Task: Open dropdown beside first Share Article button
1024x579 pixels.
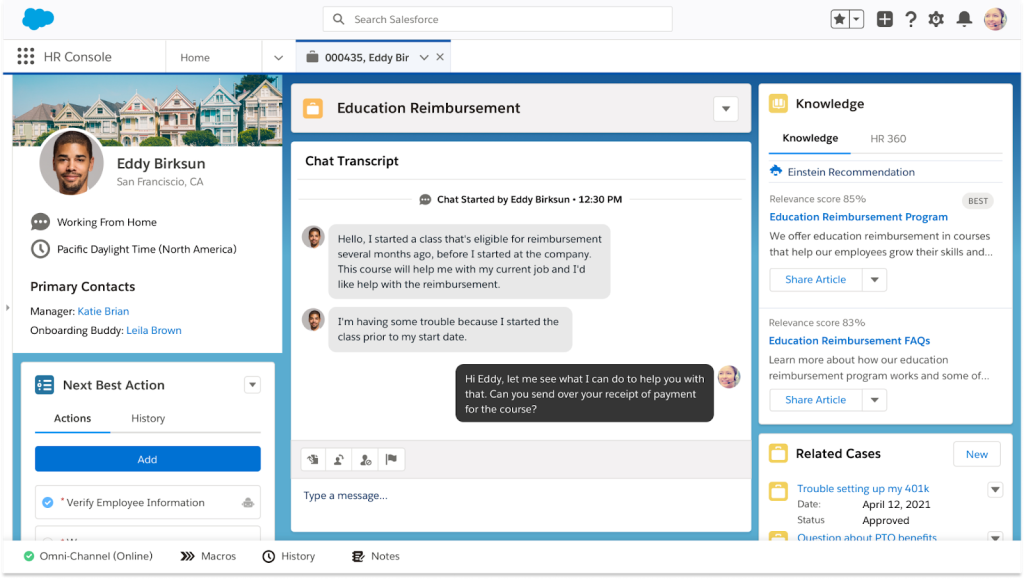Action: tap(875, 280)
